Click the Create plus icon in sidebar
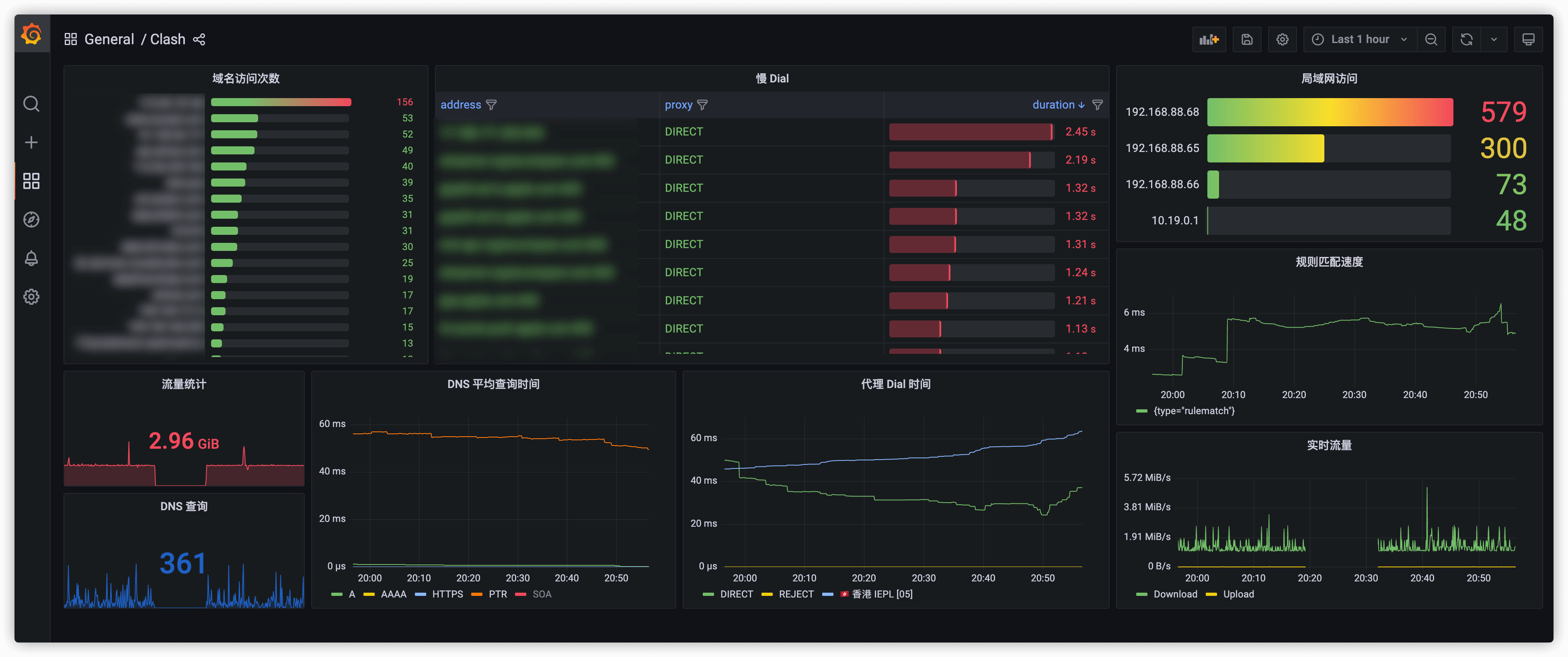 [x=32, y=142]
